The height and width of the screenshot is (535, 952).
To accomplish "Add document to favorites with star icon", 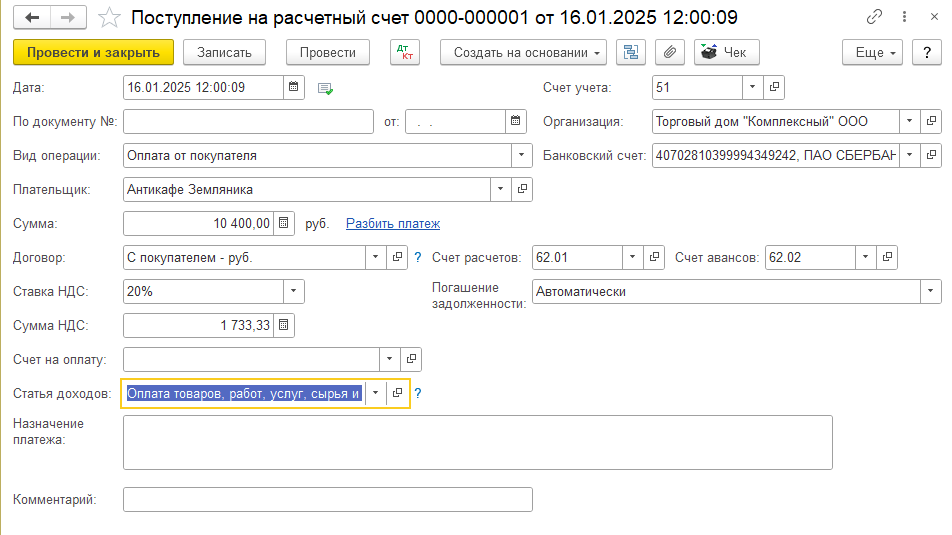I will (109, 18).
